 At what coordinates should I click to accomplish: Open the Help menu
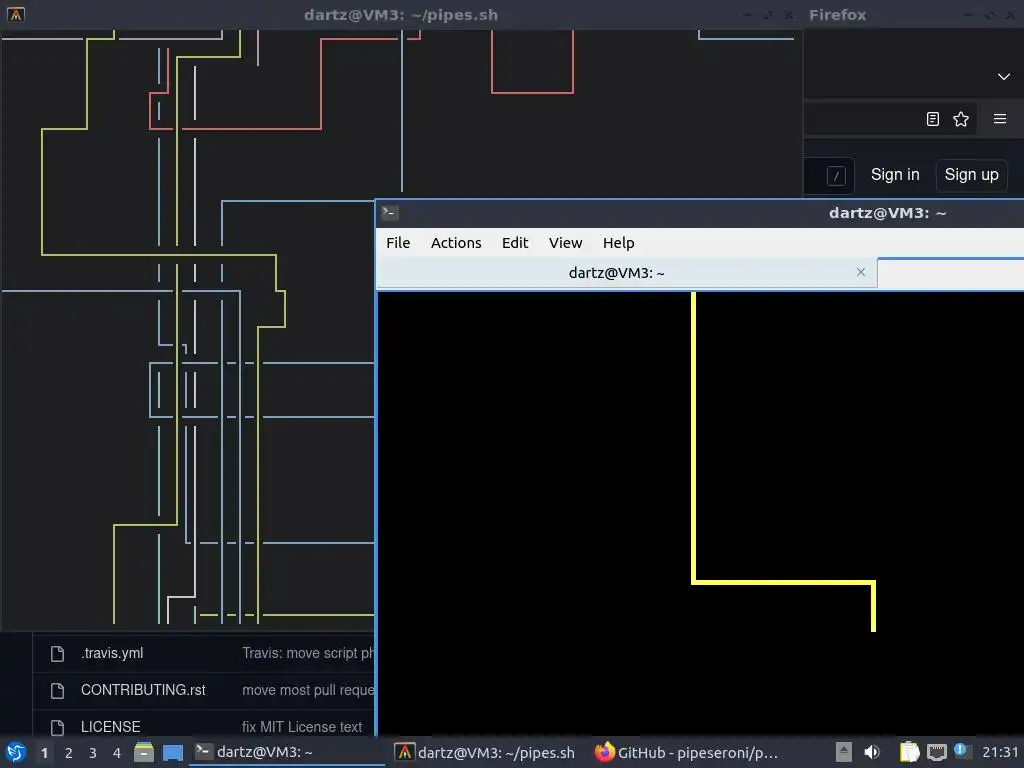point(618,243)
